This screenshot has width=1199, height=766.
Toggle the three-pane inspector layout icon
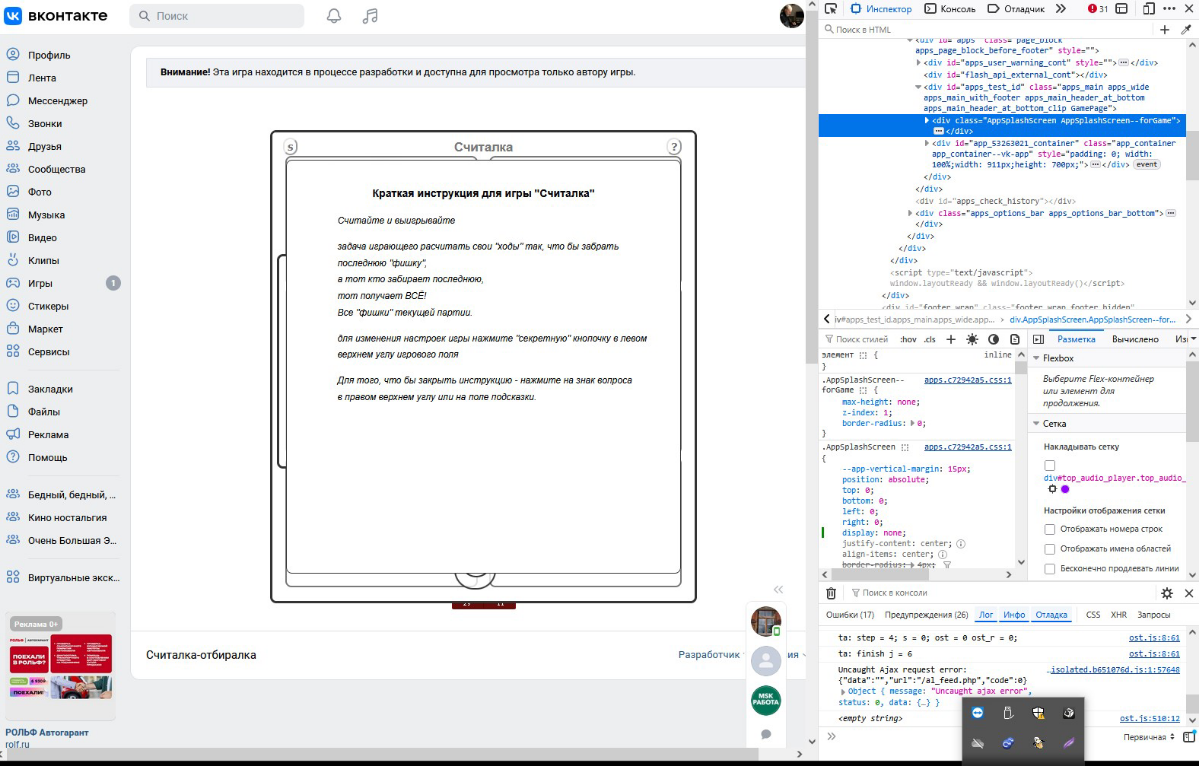(1038, 339)
